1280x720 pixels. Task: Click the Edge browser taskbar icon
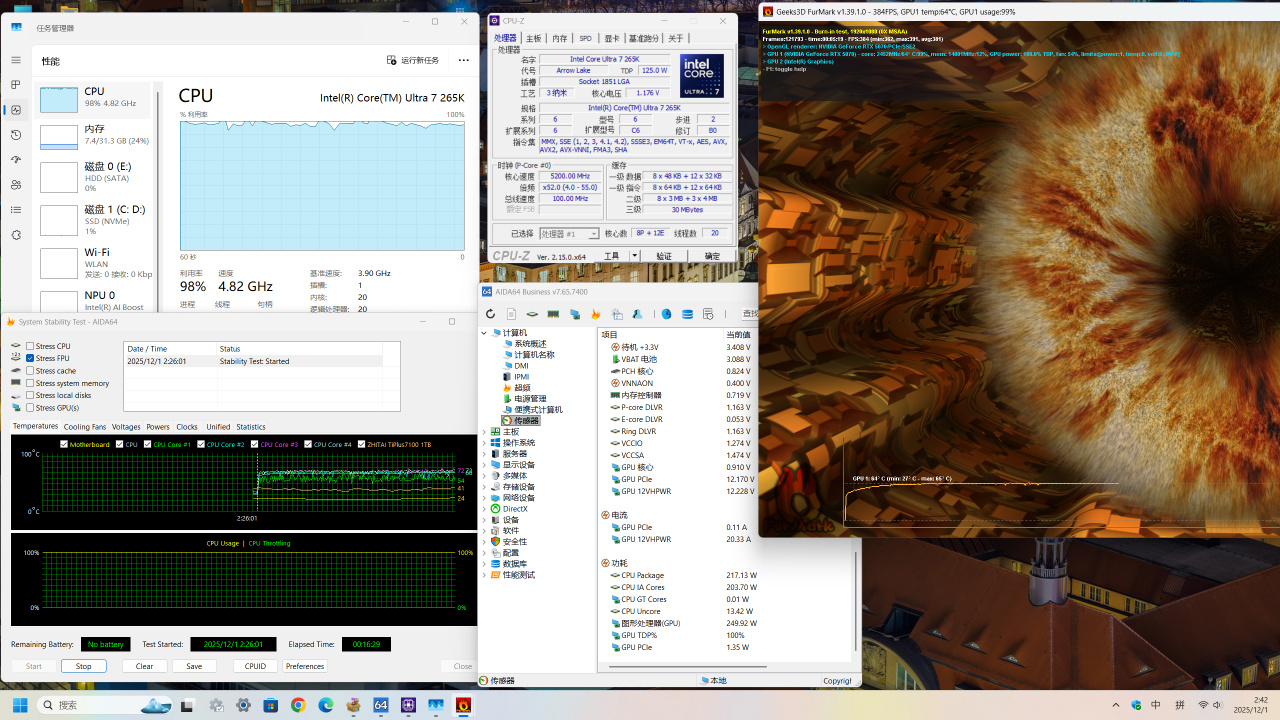(x=325, y=705)
